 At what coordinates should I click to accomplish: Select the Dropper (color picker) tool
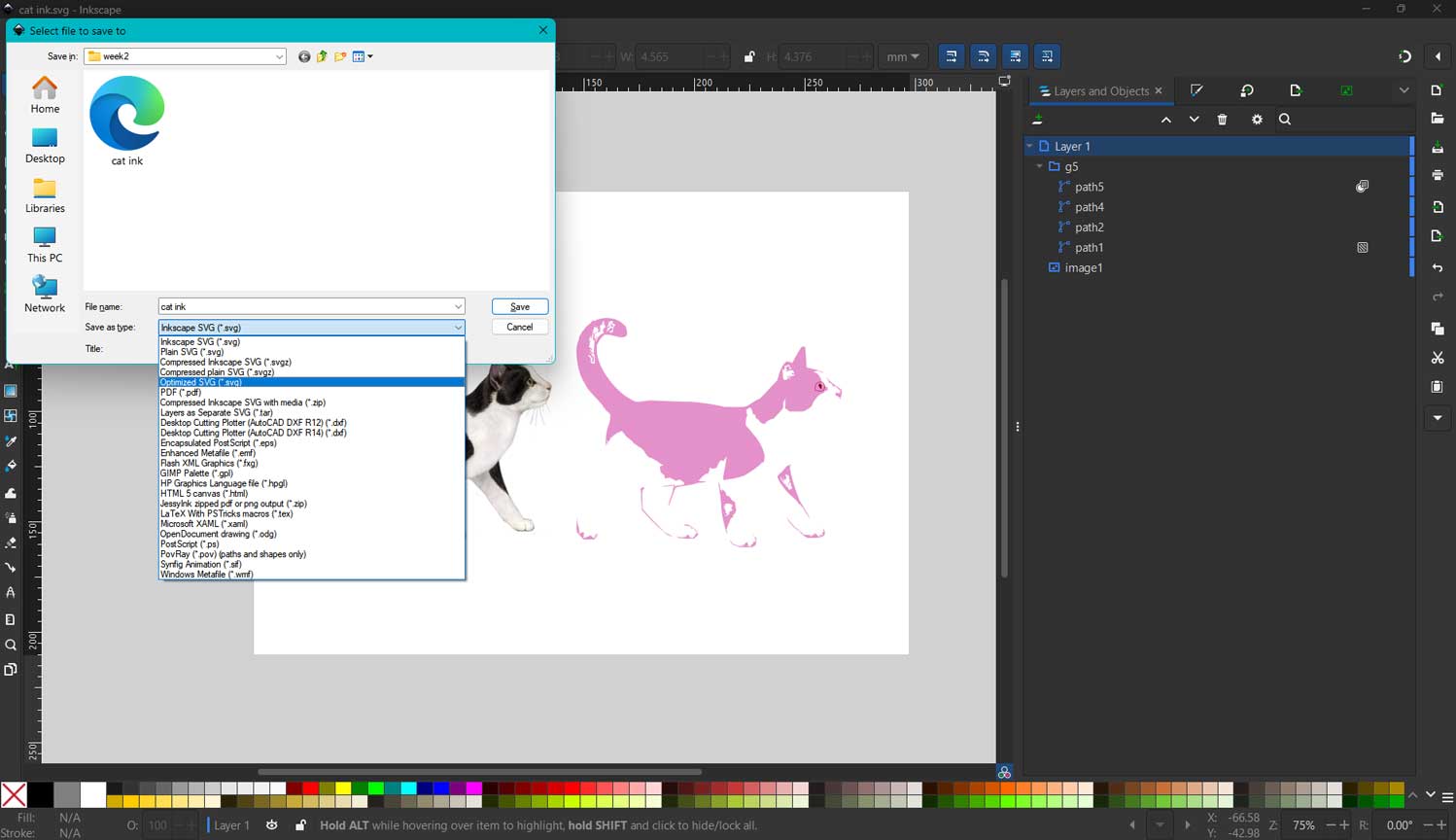point(11,440)
